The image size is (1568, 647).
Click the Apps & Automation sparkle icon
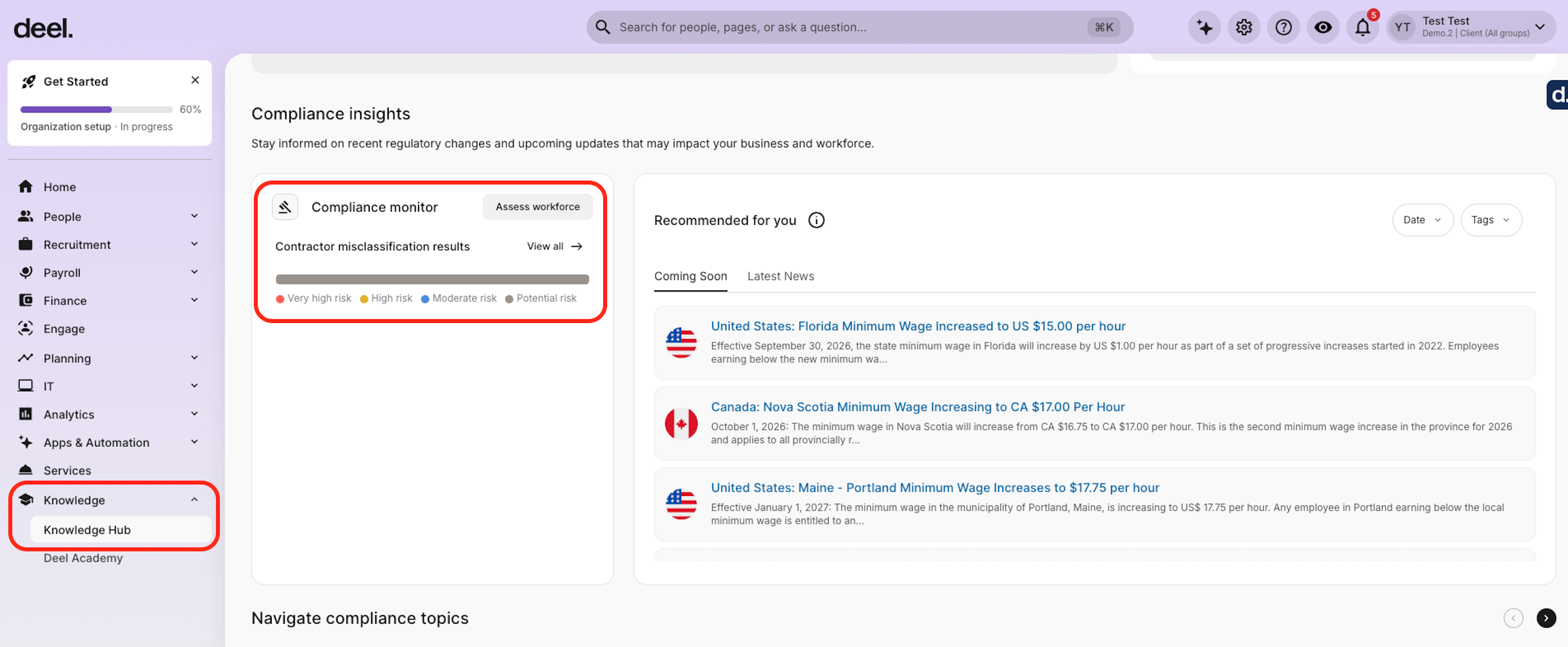tap(25, 442)
